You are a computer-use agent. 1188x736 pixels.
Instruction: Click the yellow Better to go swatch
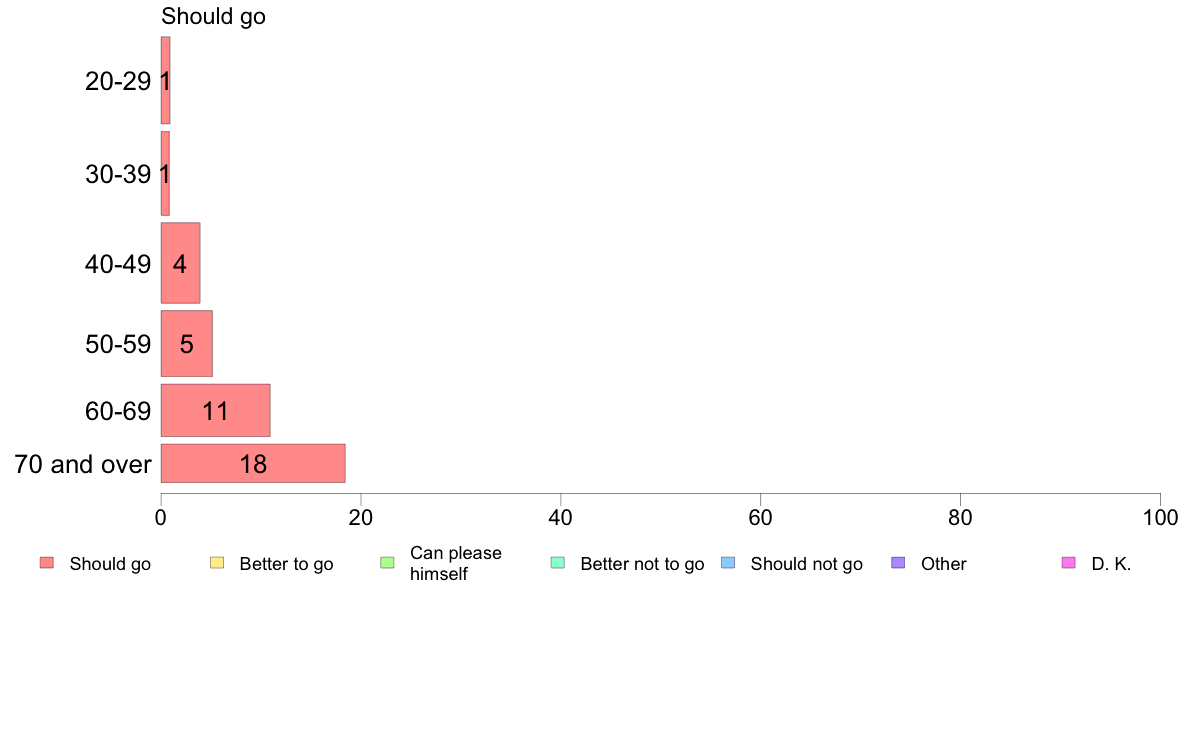tap(217, 562)
